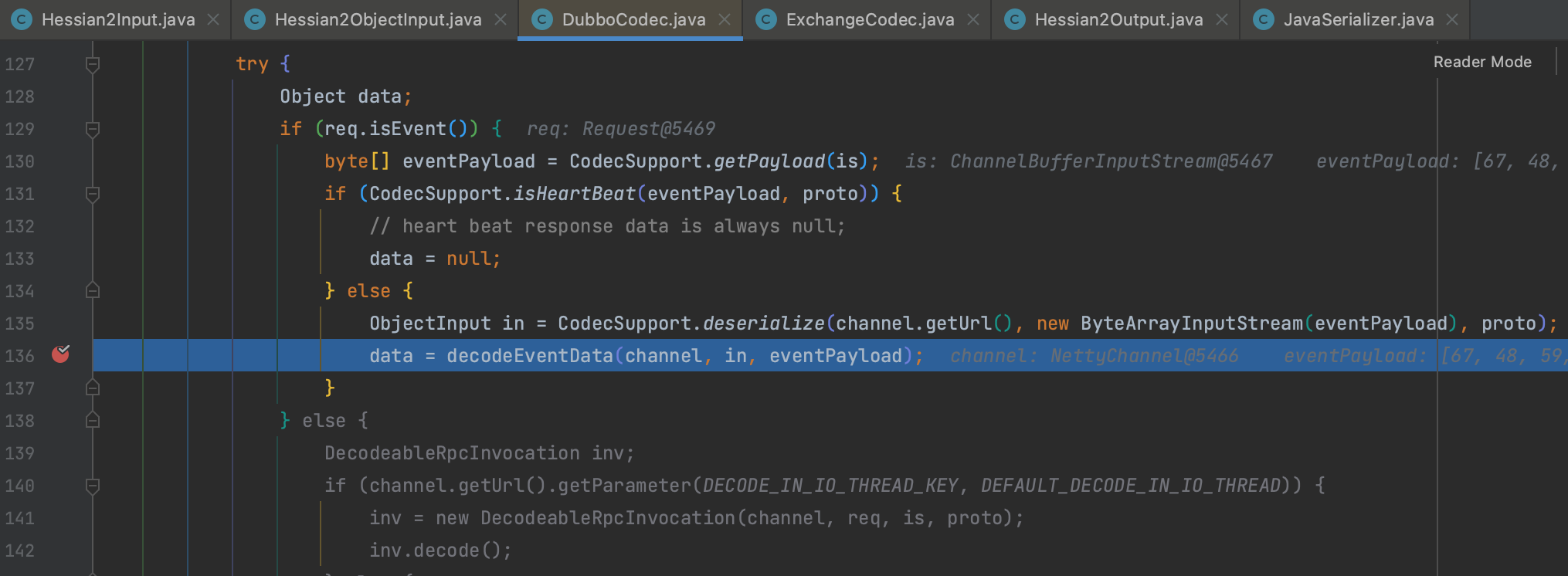Image resolution: width=1568 pixels, height=576 pixels.
Task: Toggle Reader Mode
Action: [x=1482, y=62]
